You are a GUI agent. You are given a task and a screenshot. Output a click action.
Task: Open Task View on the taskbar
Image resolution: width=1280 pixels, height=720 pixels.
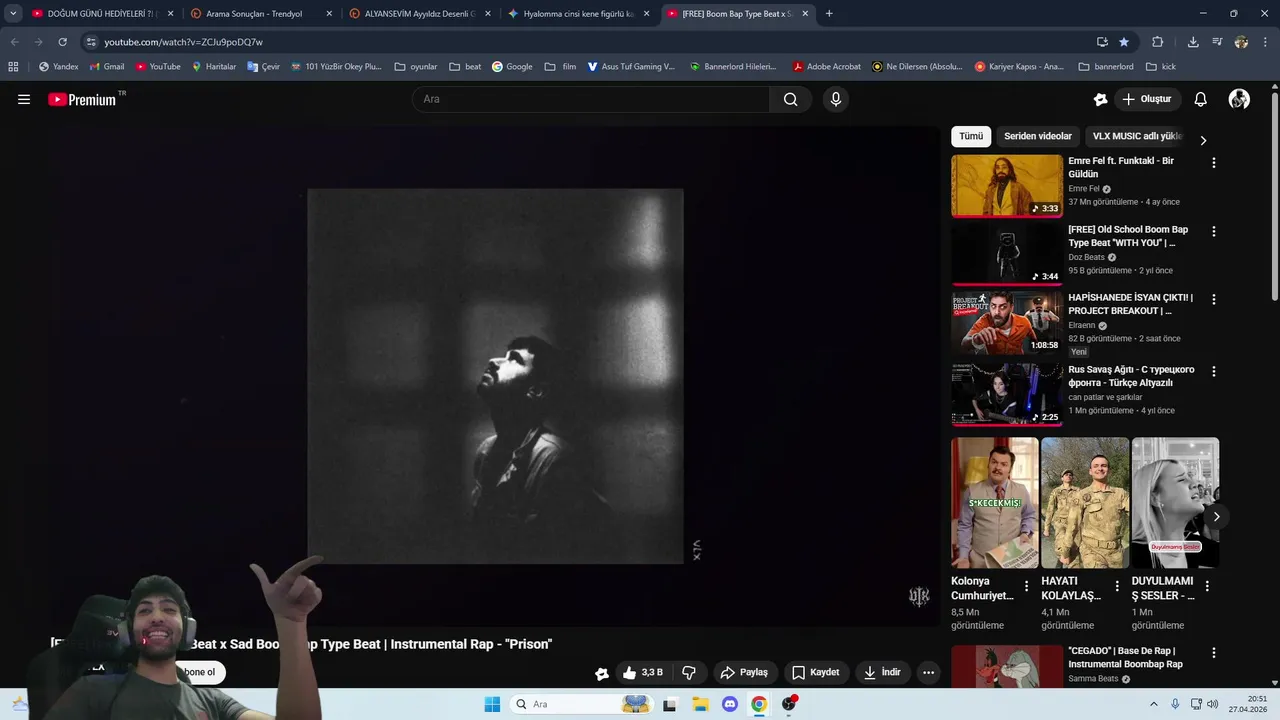click(x=670, y=704)
